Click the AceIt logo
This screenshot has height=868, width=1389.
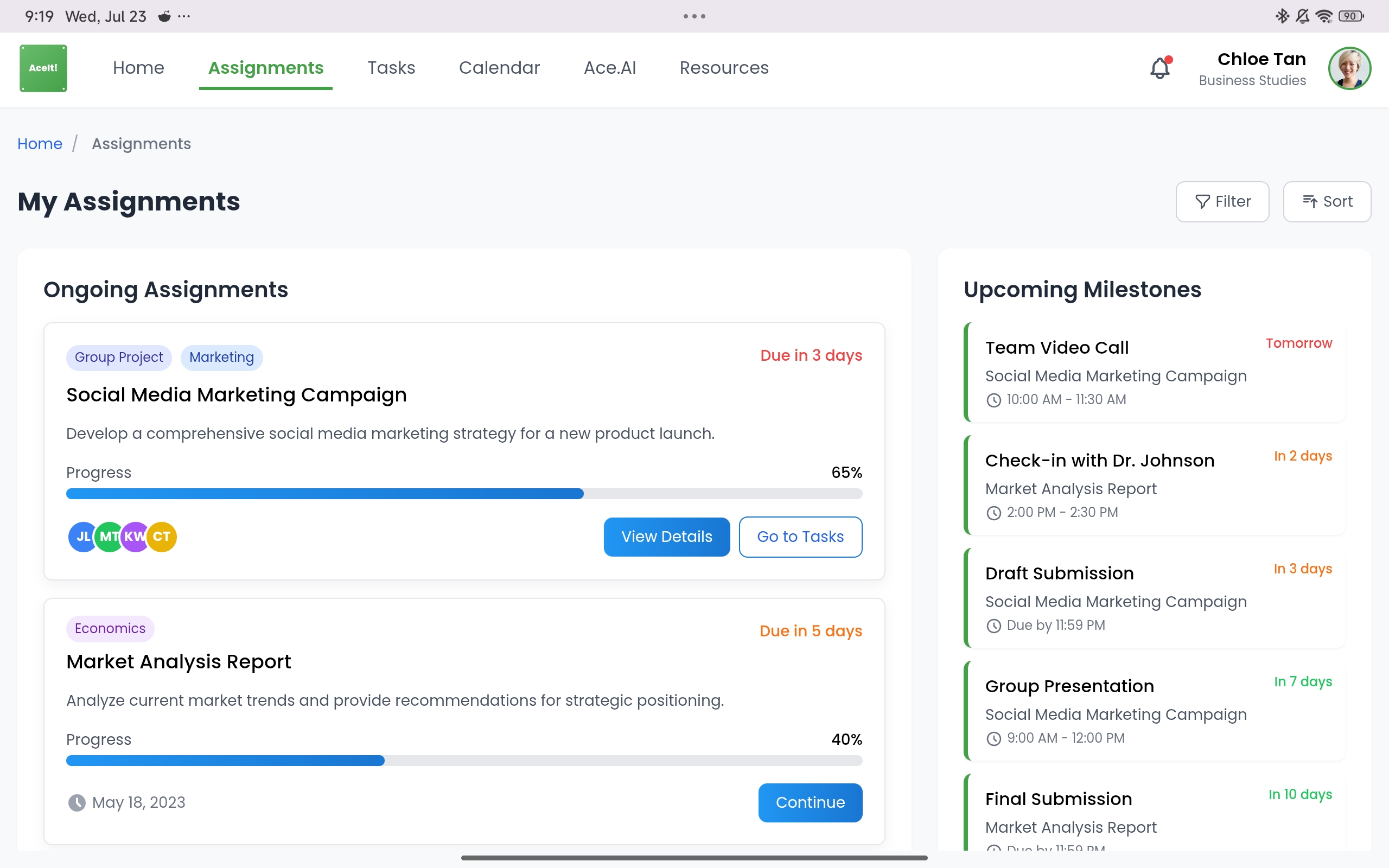[x=42, y=68]
